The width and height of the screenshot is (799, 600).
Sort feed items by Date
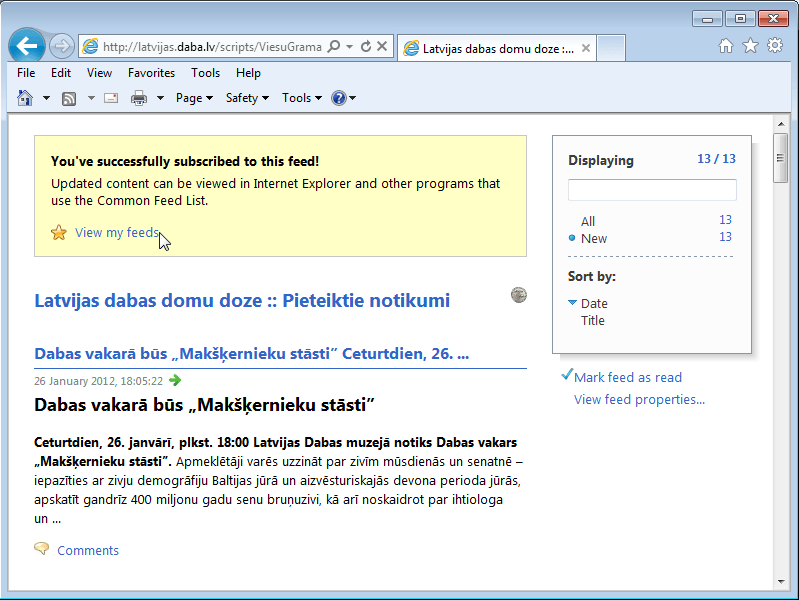[594, 303]
